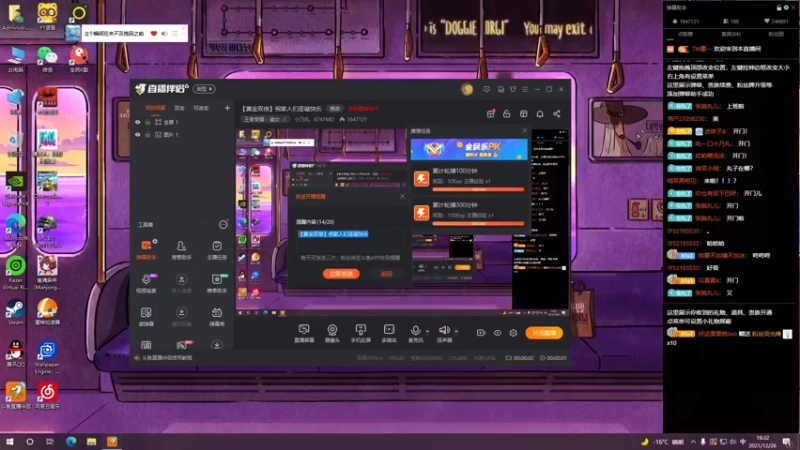This screenshot has width=800, height=450.
Task: Open the 腾讯QQ penguin desktop shortcut
Action: [x=15, y=354]
